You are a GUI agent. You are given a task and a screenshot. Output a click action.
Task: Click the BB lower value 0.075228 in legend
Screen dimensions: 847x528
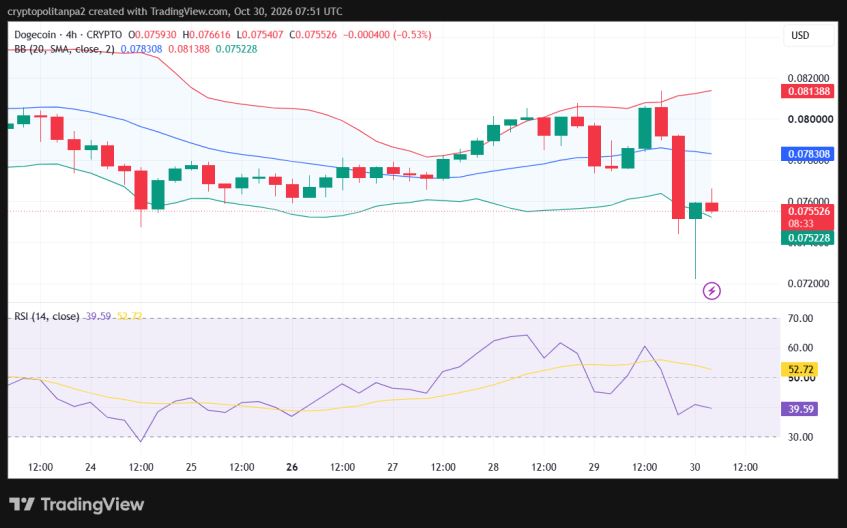tap(236, 49)
